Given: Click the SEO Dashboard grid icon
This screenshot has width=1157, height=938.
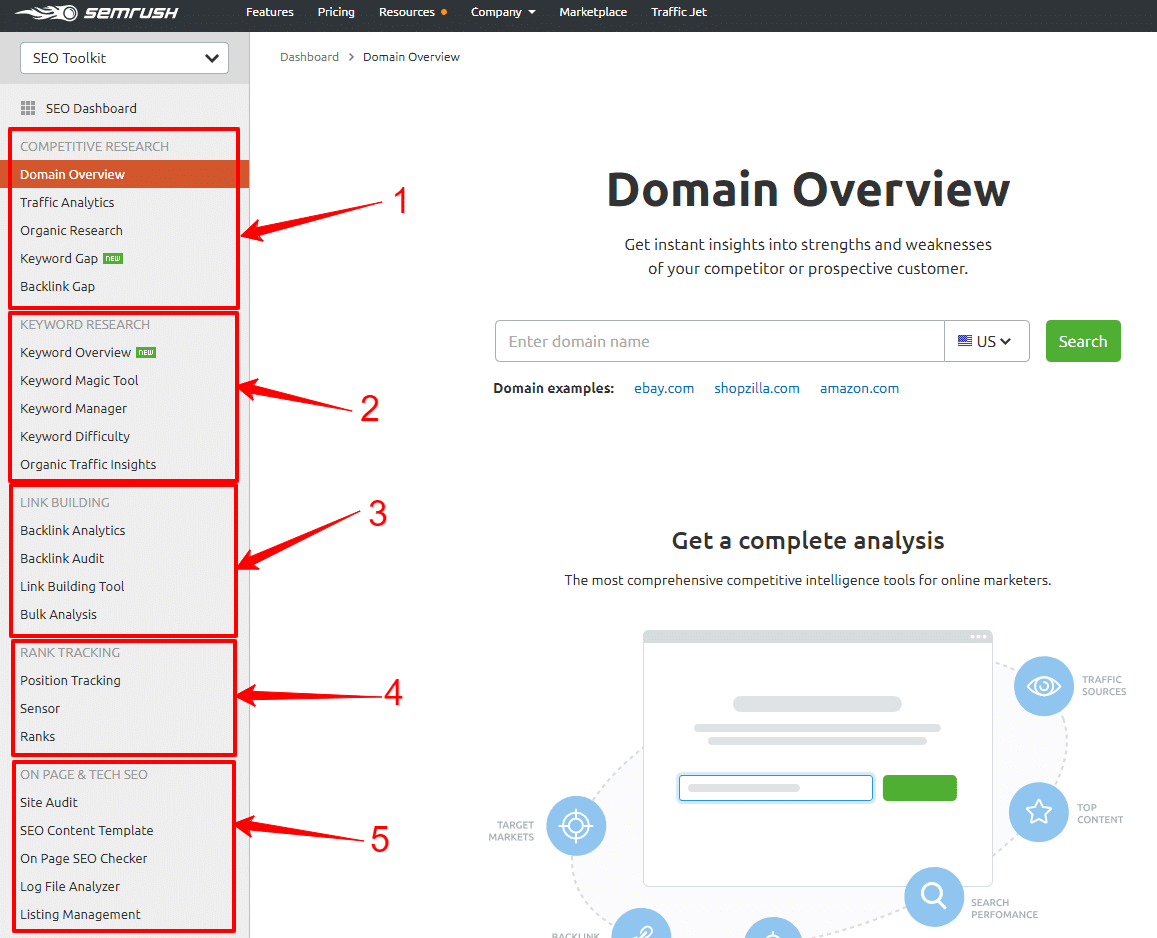Looking at the screenshot, I should tap(28, 108).
